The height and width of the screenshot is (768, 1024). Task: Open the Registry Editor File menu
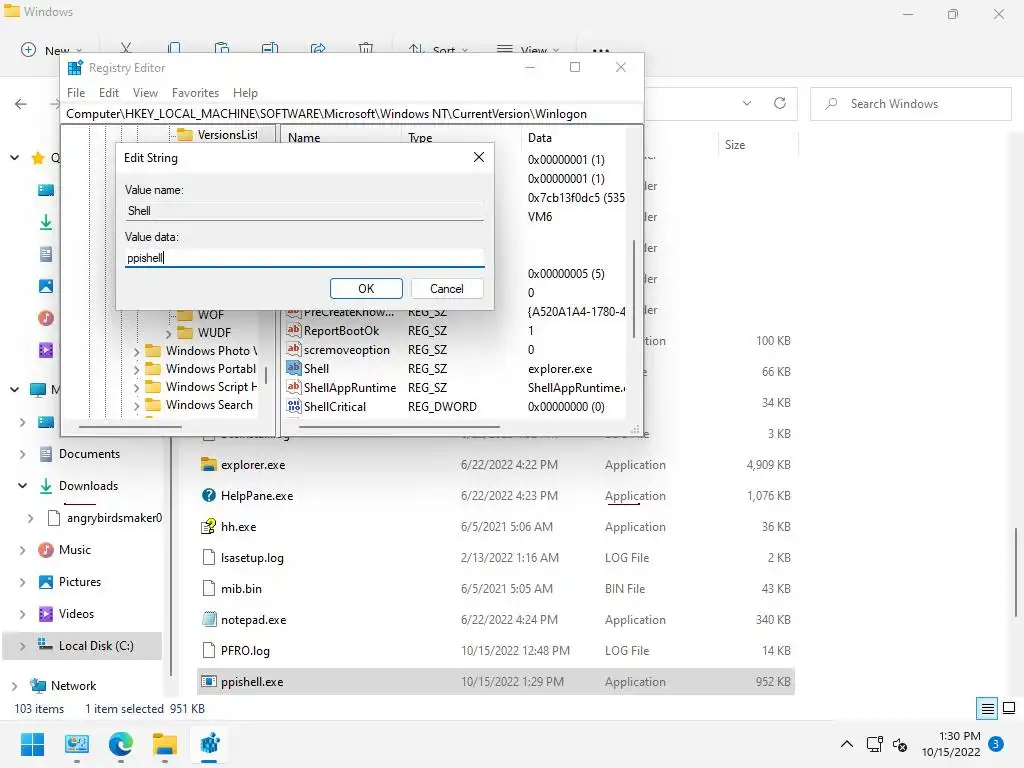coord(76,93)
